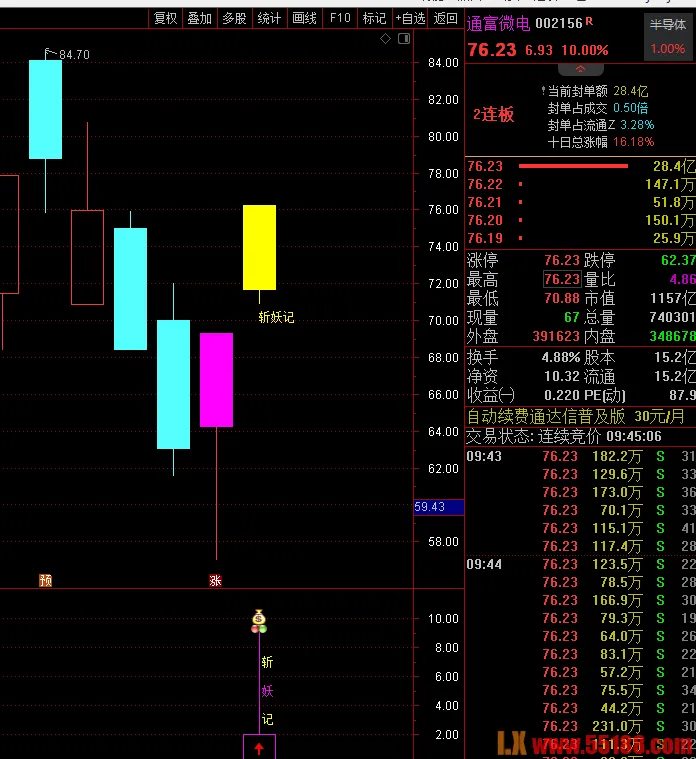
Task: Toggle the side panel layout icon
Action: [404, 39]
